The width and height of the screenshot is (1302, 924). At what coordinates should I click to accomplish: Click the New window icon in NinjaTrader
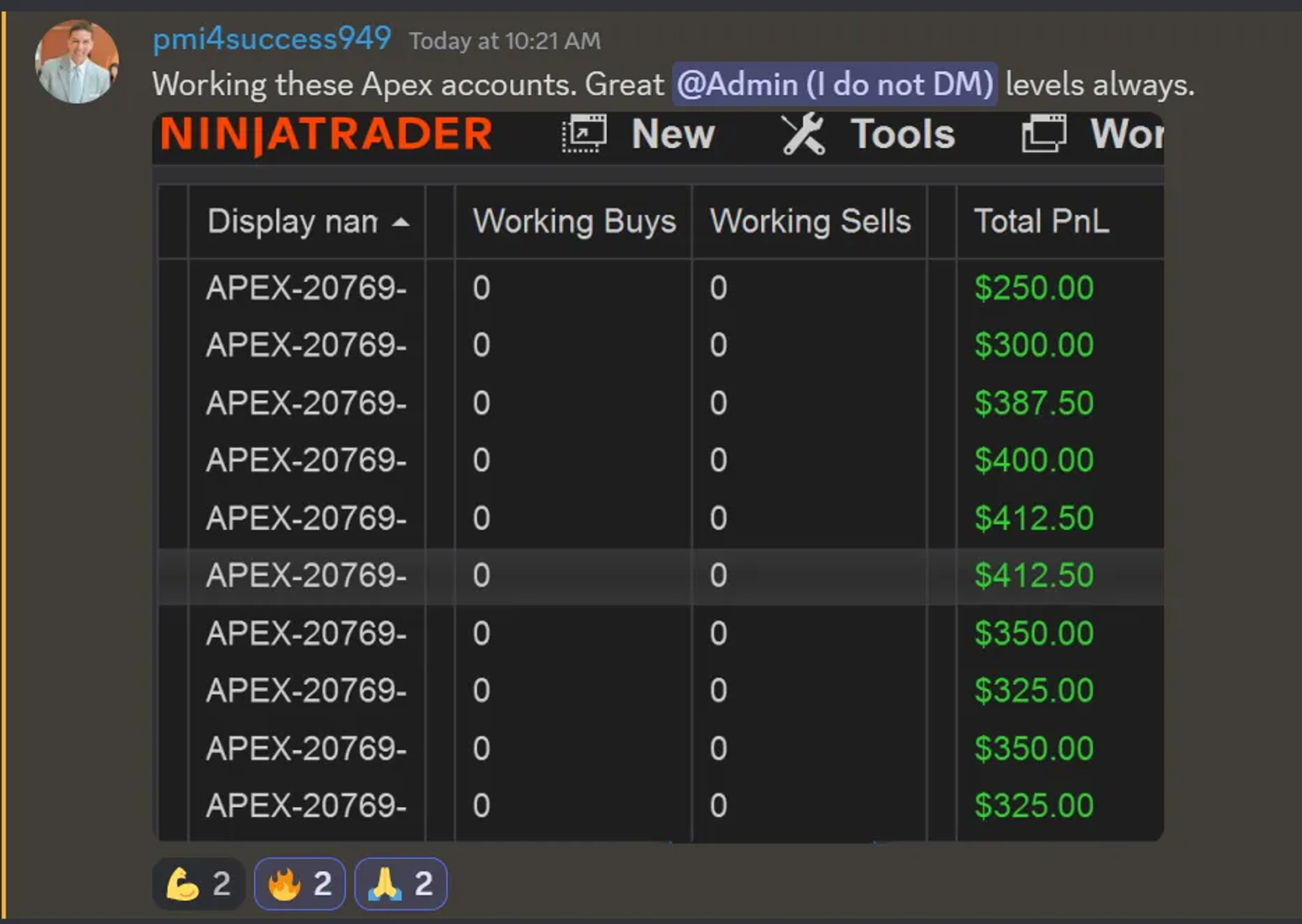[584, 133]
